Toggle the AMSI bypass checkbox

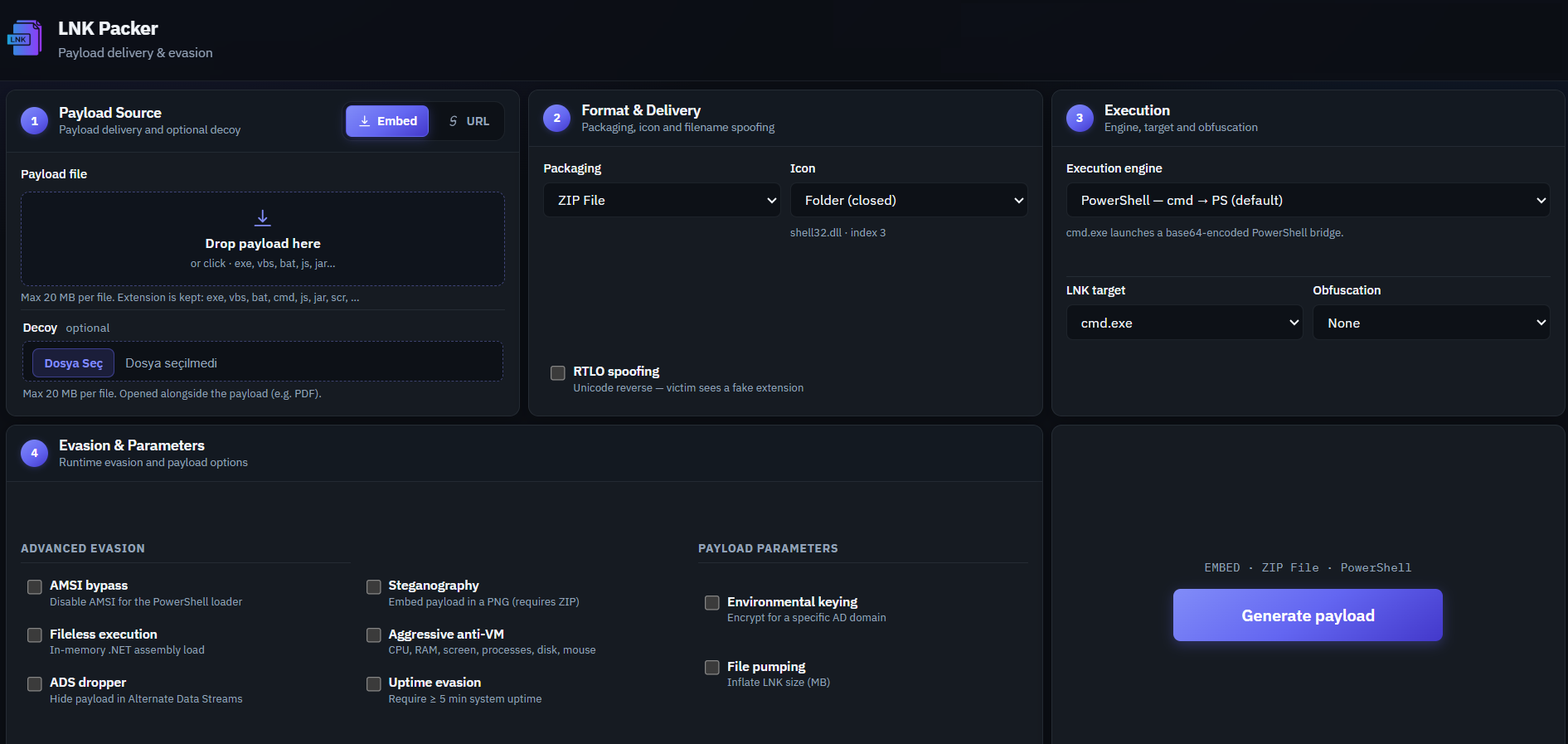click(x=35, y=587)
